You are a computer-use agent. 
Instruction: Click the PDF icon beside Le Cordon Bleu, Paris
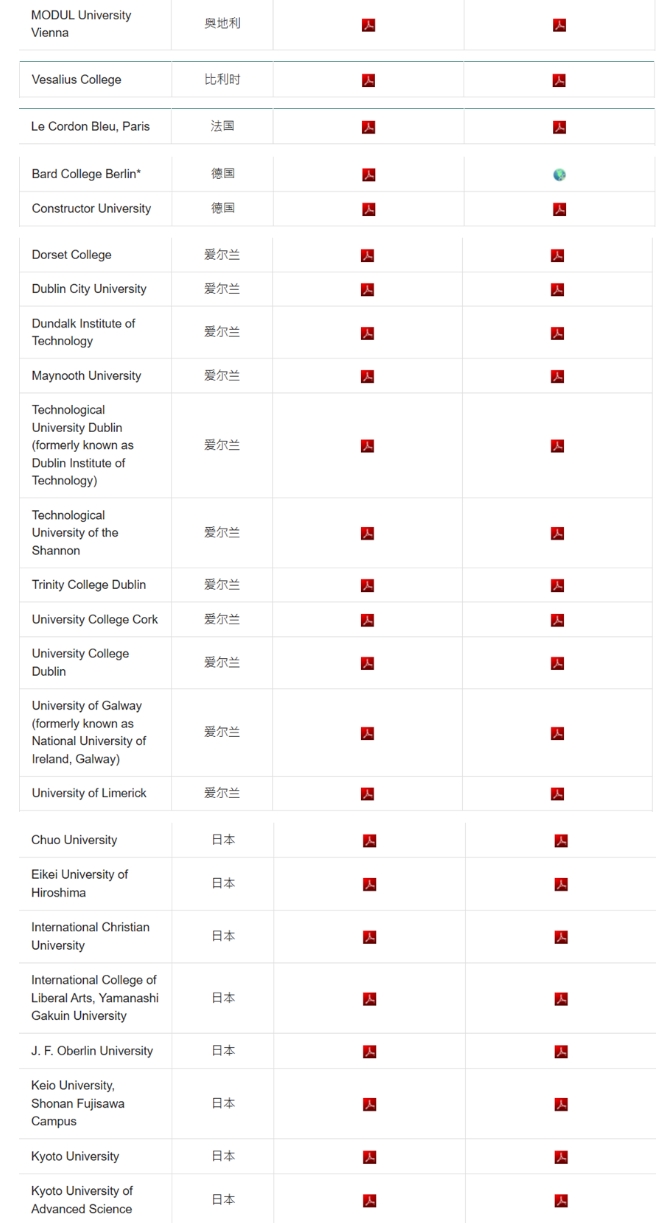[368, 126]
